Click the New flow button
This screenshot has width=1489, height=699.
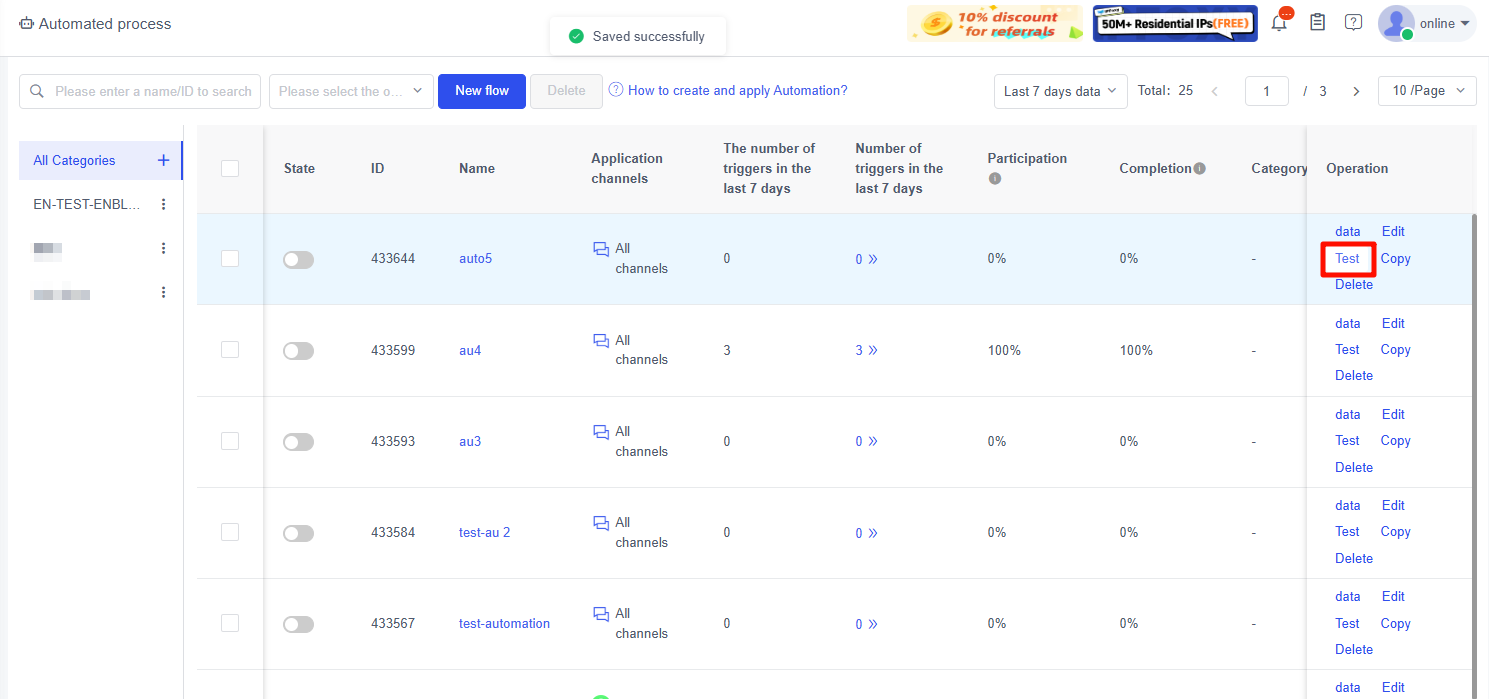(x=482, y=91)
